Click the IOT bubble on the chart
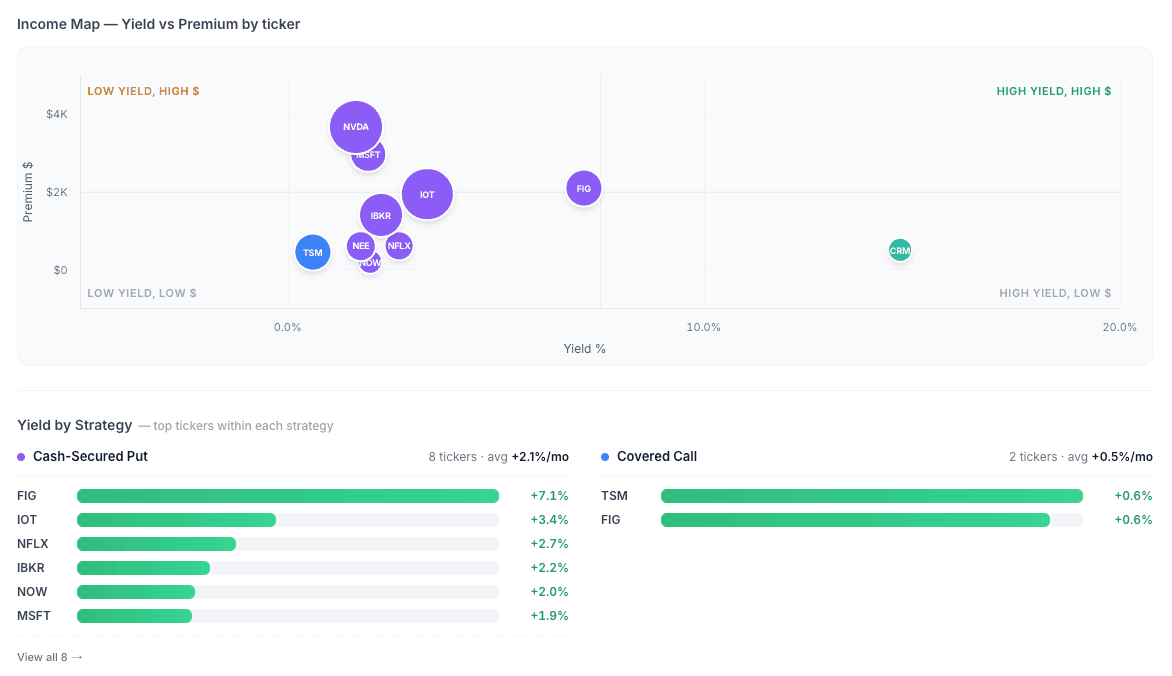Viewport: 1172px width, 676px height. [x=427, y=194]
